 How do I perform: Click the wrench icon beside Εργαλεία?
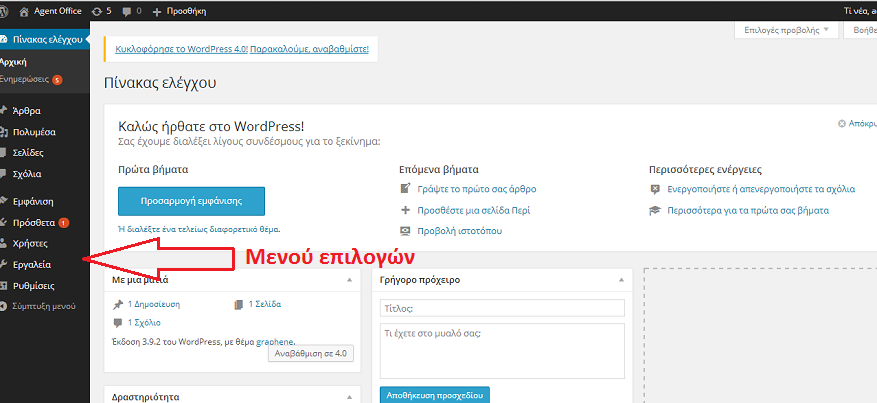tap(3, 264)
